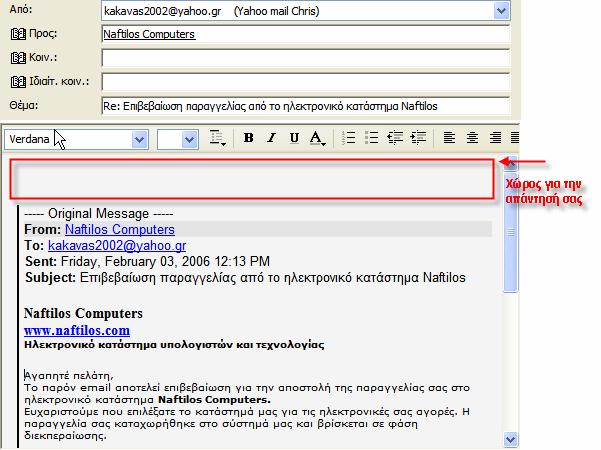Screen dimensions: 601x450
Task: Click the message body scrollbar thumb
Action: (511, 232)
